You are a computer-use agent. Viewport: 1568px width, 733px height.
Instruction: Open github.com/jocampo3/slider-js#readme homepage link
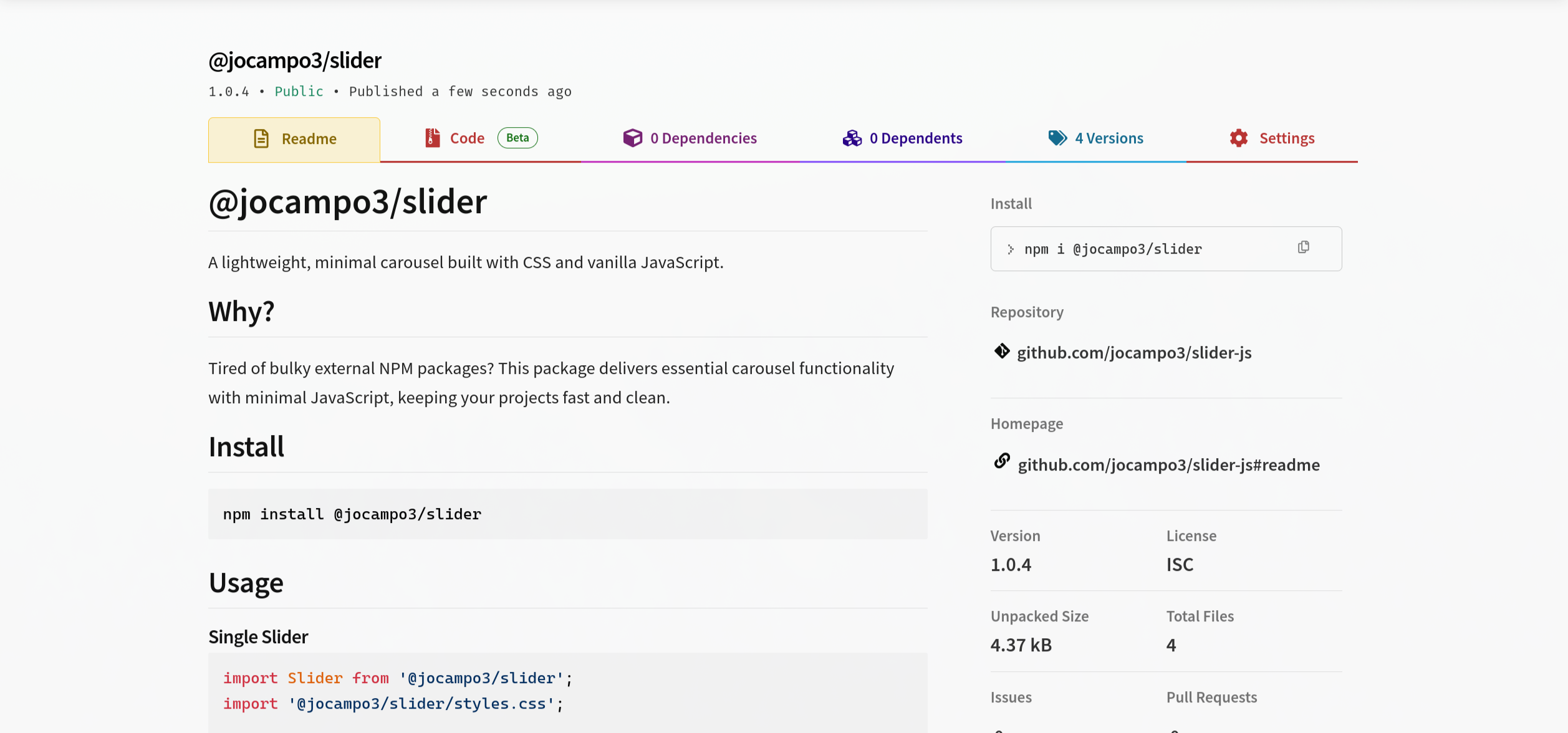1168,465
